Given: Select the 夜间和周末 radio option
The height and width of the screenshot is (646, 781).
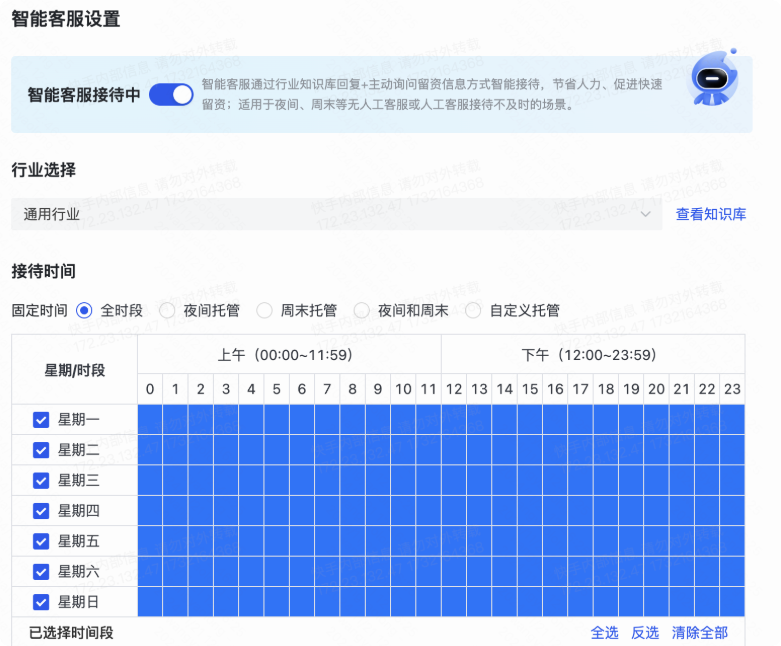Looking at the screenshot, I should [x=362, y=311].
